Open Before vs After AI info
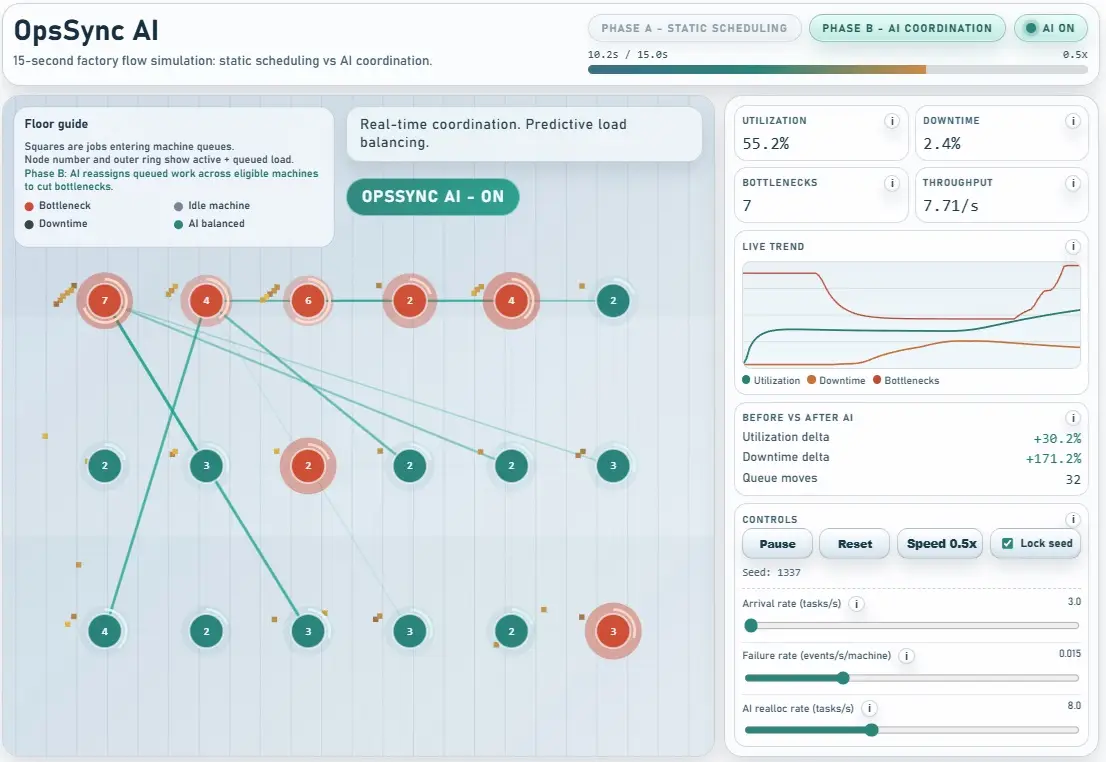Image resolution: width=1106 pixels, height=762 pixels. coord(1072,417)
